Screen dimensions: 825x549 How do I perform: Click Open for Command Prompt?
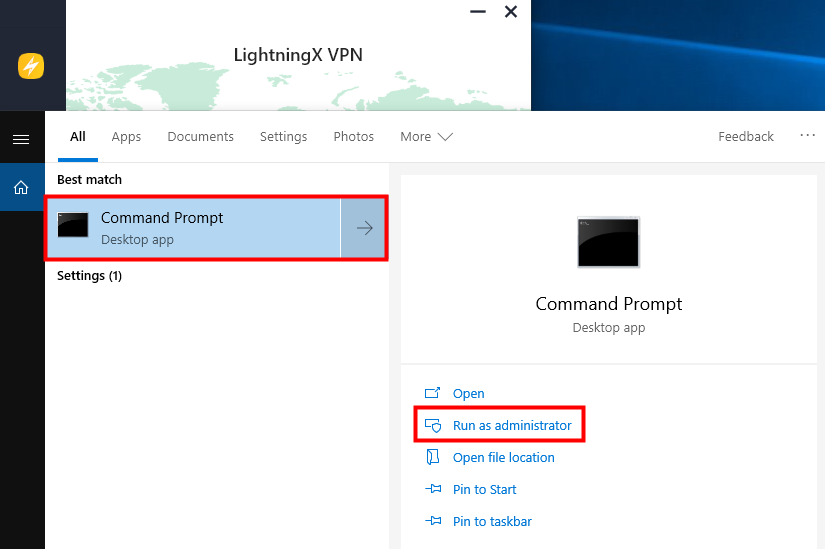click(x=468, y=394)
